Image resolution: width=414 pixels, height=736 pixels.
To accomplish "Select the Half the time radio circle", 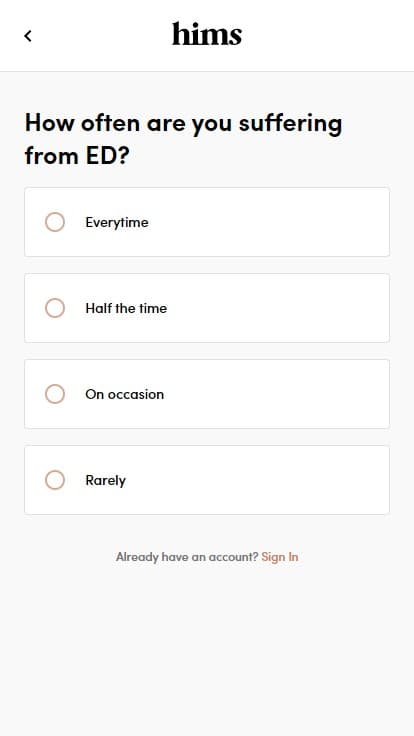I will tap(55, 308).
